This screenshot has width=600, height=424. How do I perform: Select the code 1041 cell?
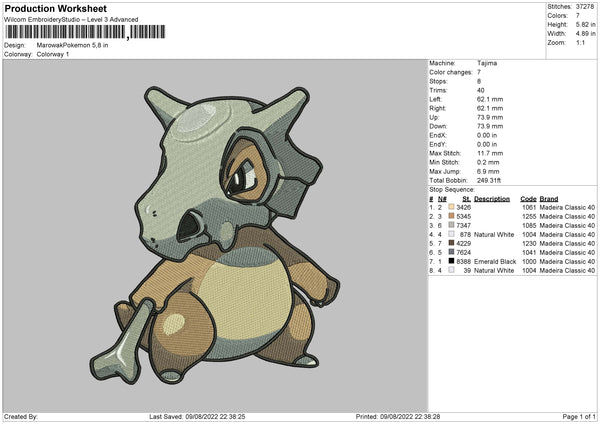[529, 252]
